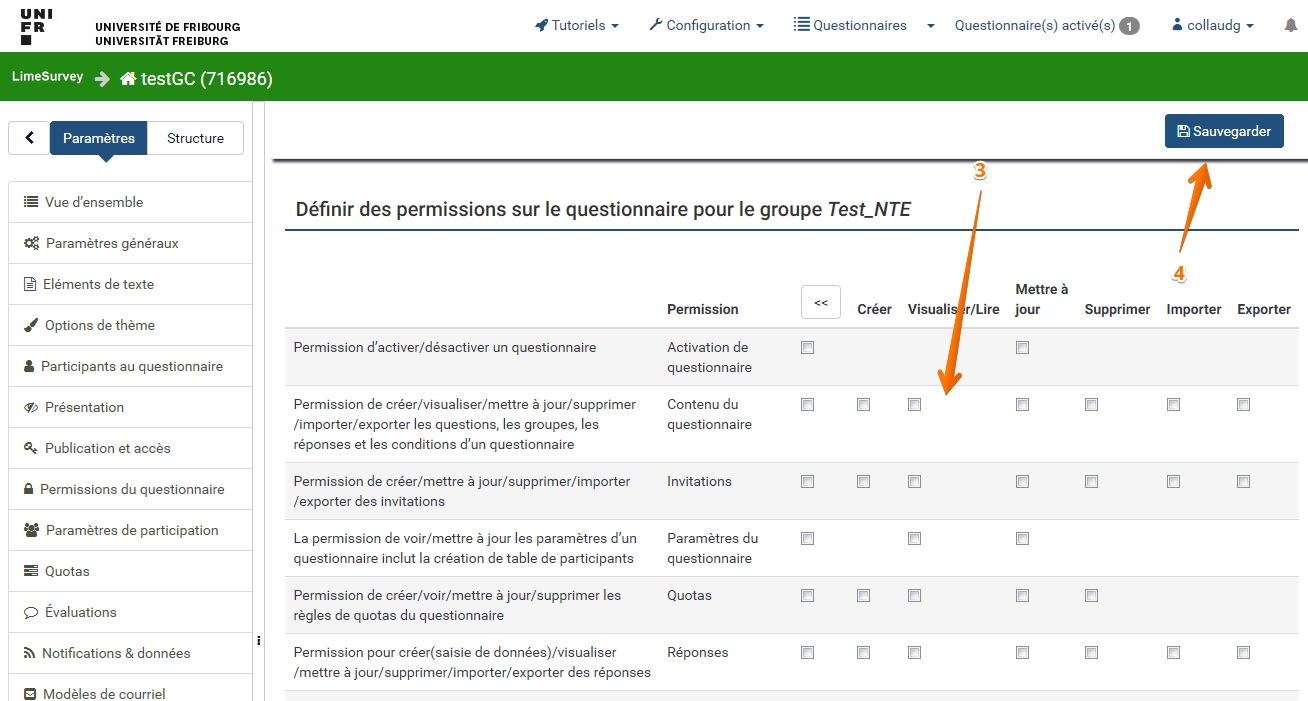
Task: Enable Créer for Contenu du questionnaire
Action: click(x=864, y=405)
